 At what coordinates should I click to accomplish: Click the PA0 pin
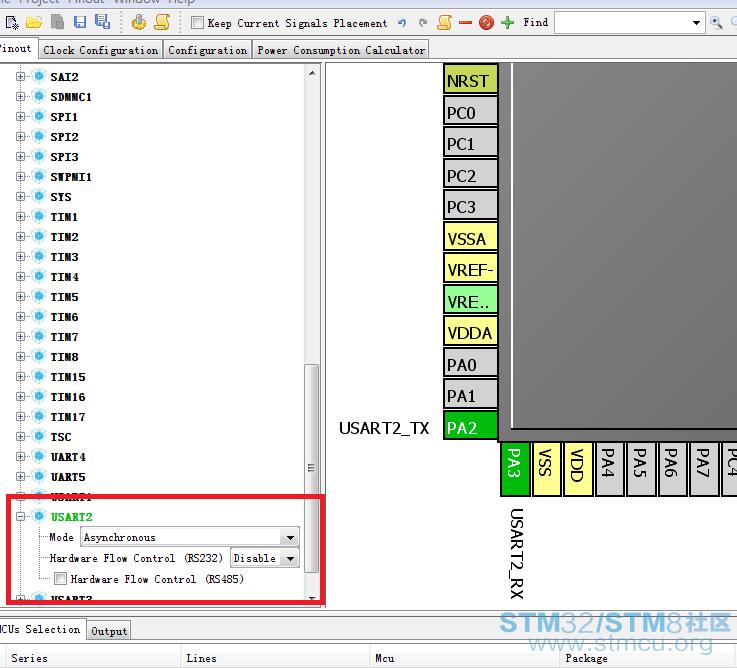pyautogui.click(x=470, y=363)
